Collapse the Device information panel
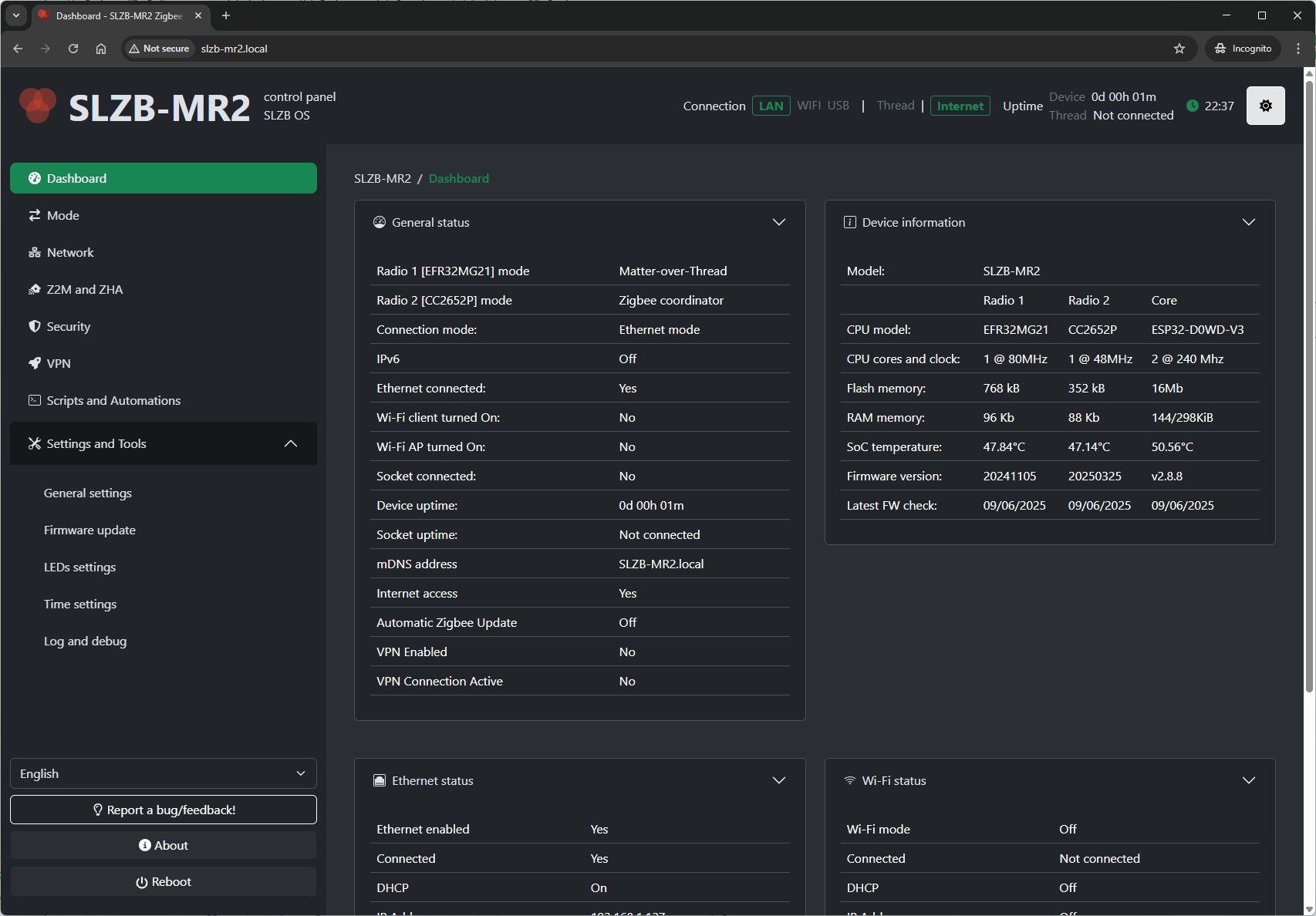 click(x=1248, y=222)
